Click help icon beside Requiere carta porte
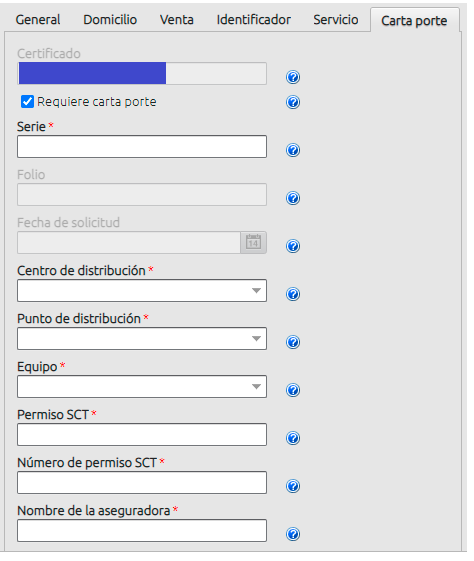474x561 pixels. (293, 102)
